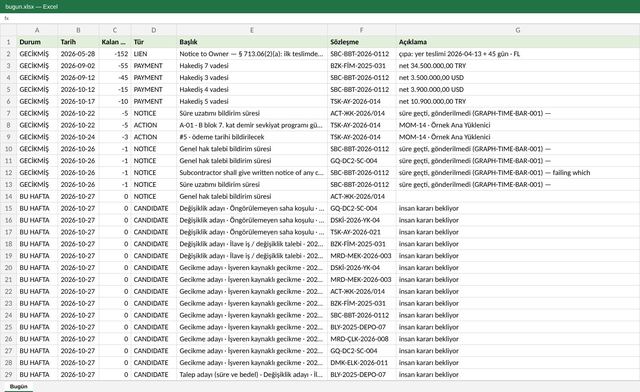Click Hakediş 4 vadesi cell
This screenshot has width=640, height=392.
coord(252,89)
